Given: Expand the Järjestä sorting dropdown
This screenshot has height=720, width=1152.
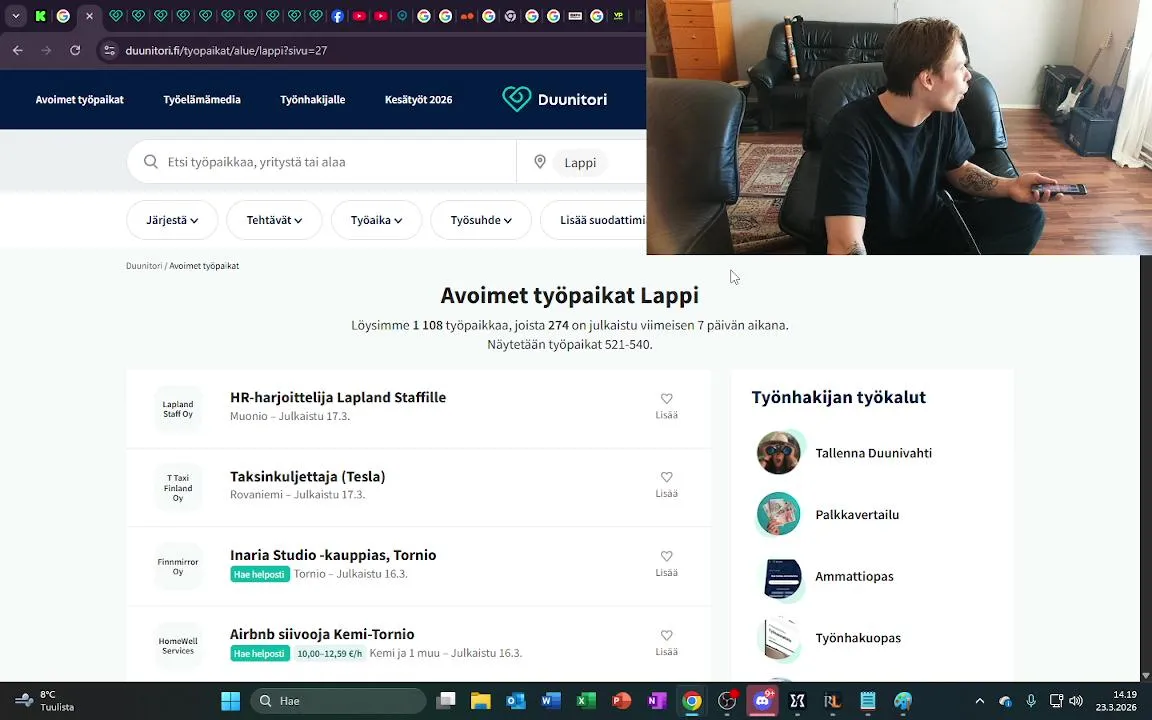Looking at the screenshot, I should pyautogui.click(x=172, y=220).
